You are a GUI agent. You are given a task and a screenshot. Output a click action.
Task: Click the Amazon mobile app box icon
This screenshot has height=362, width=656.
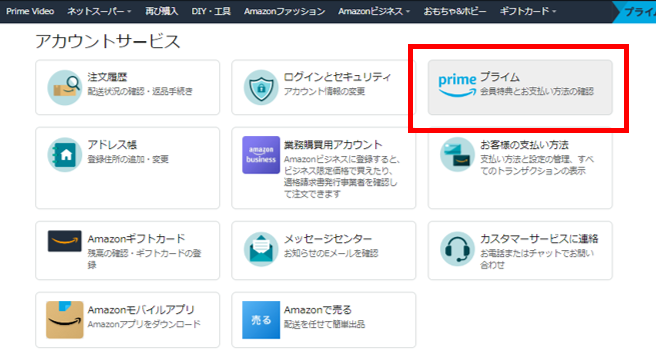[x=64, y=319]
